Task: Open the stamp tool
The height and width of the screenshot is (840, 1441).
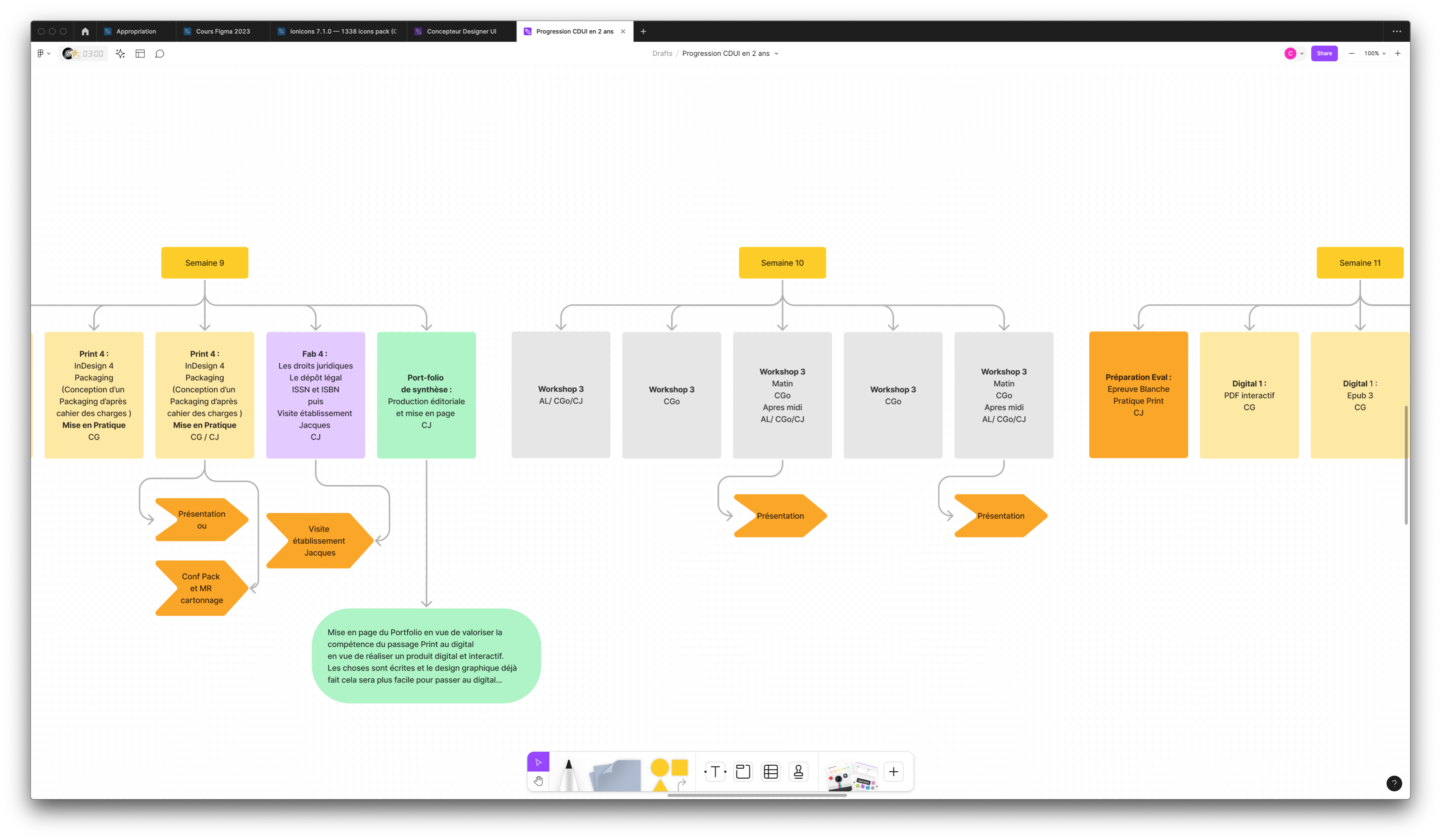Action: (798, 772)
